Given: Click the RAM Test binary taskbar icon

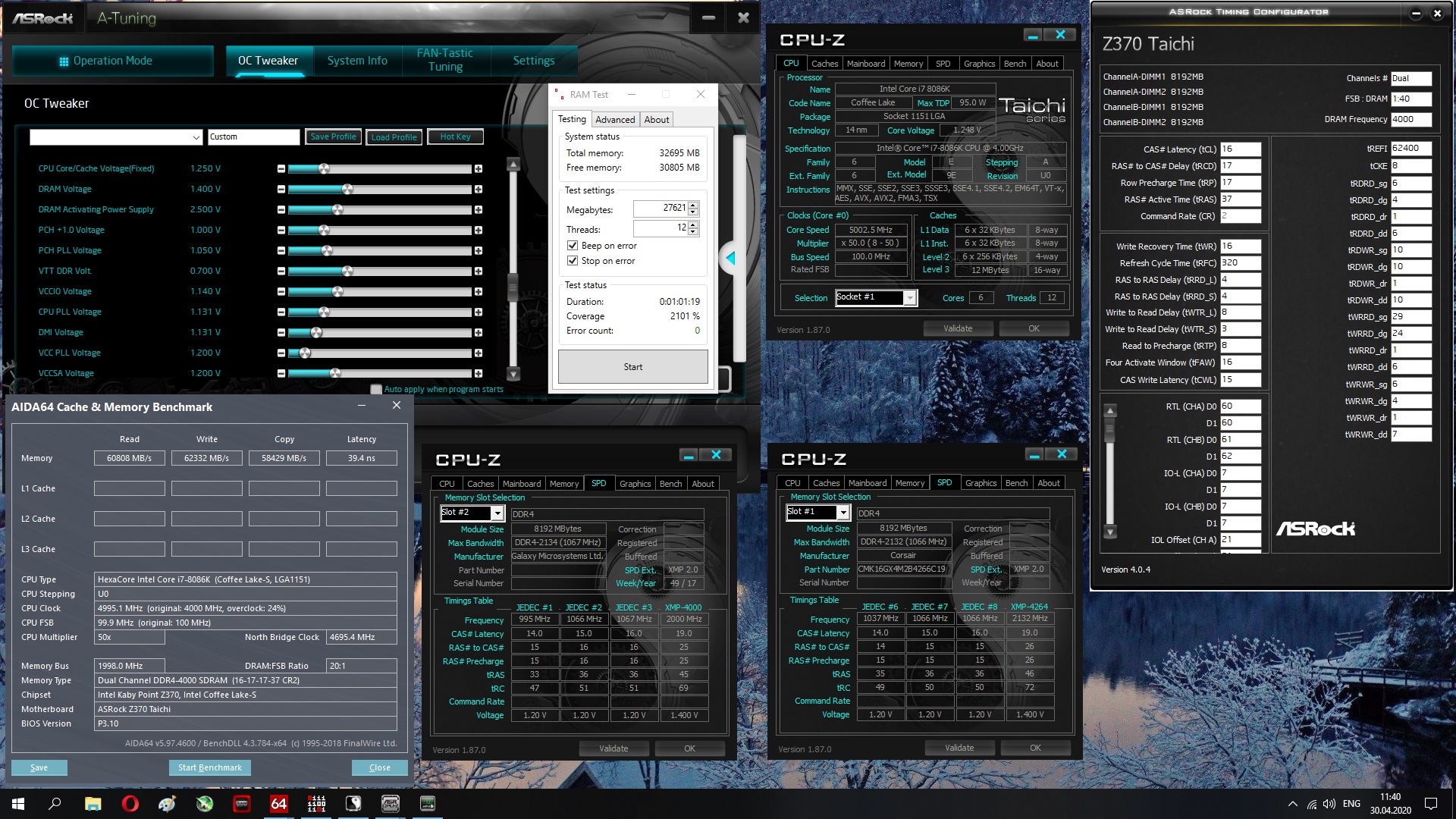Looking at the screenshot, I should [x=316, y=804].
